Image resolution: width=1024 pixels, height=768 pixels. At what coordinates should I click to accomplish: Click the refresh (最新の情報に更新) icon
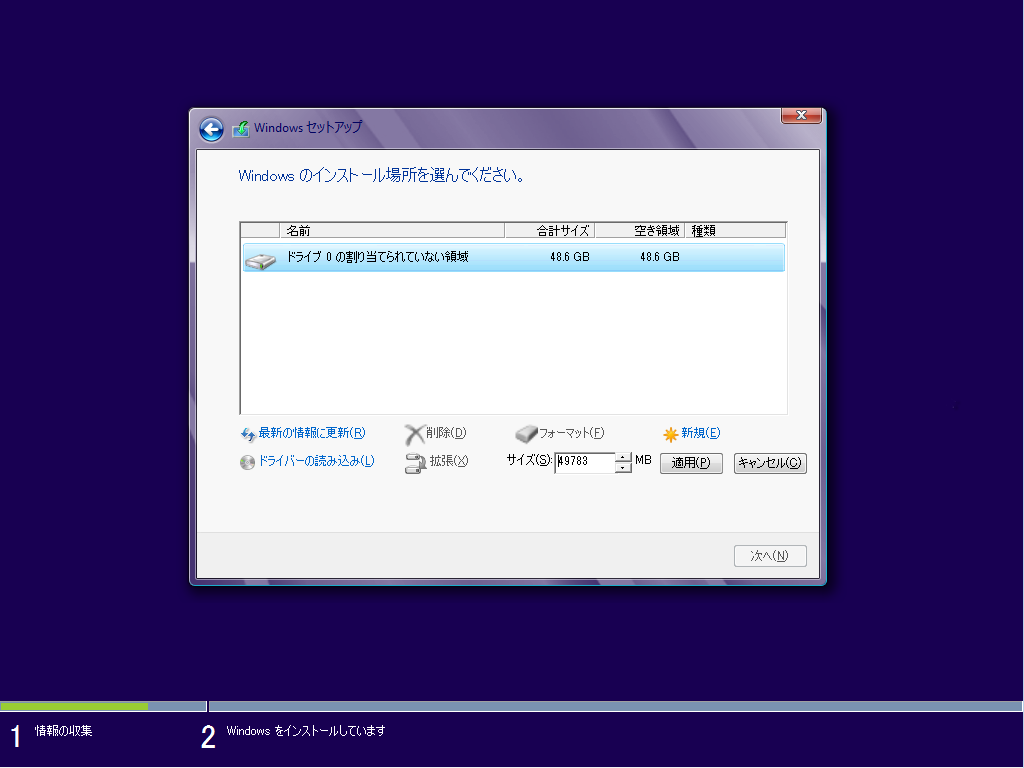pos(248,434)
